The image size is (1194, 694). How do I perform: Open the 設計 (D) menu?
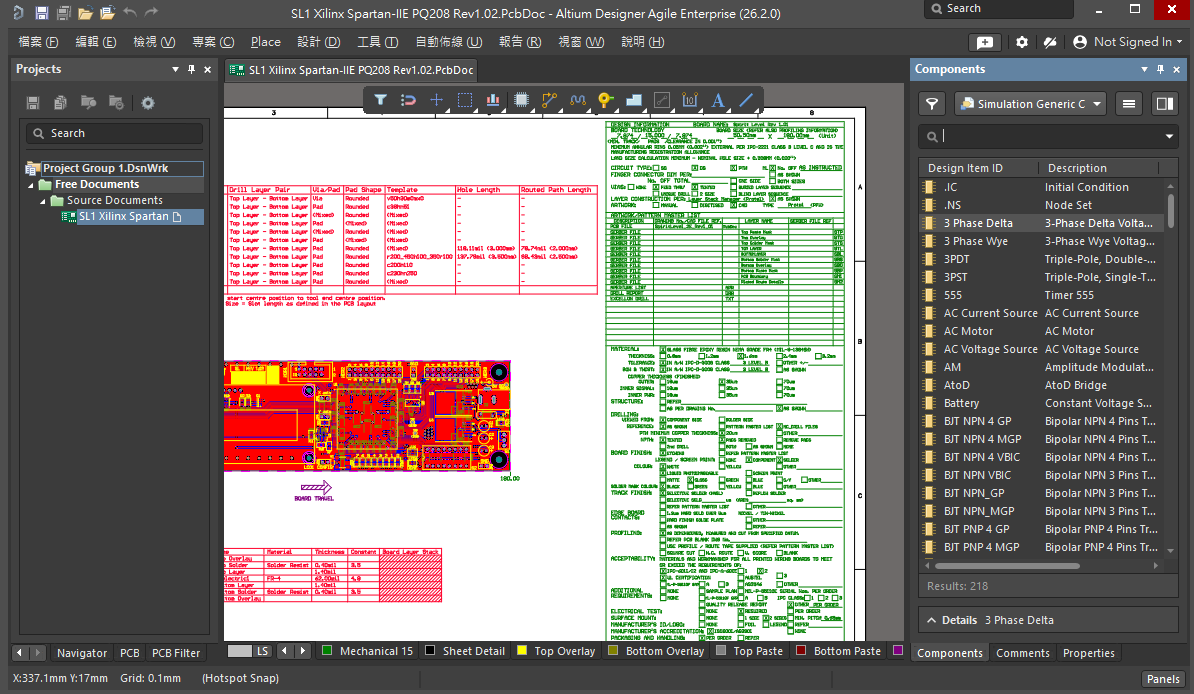pyautogui.click(x=318, y=42)
